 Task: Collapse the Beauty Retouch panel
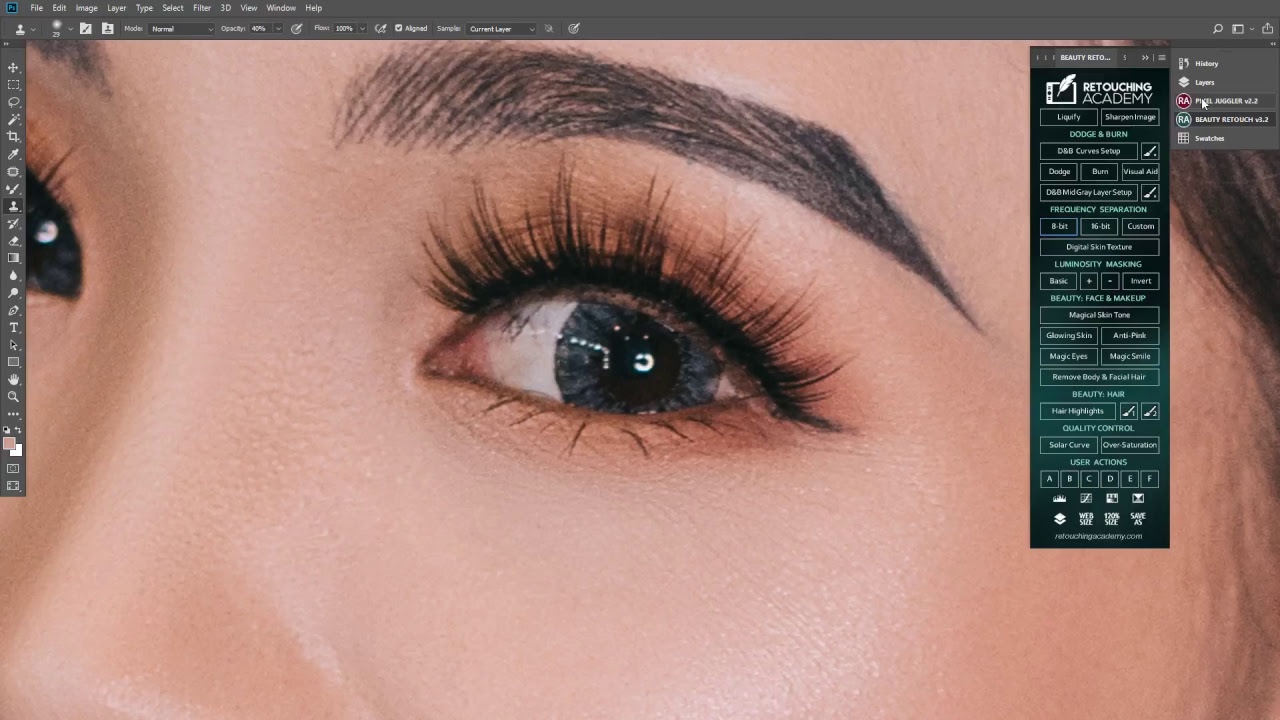pyautogui.click(x=1145, y=57)
